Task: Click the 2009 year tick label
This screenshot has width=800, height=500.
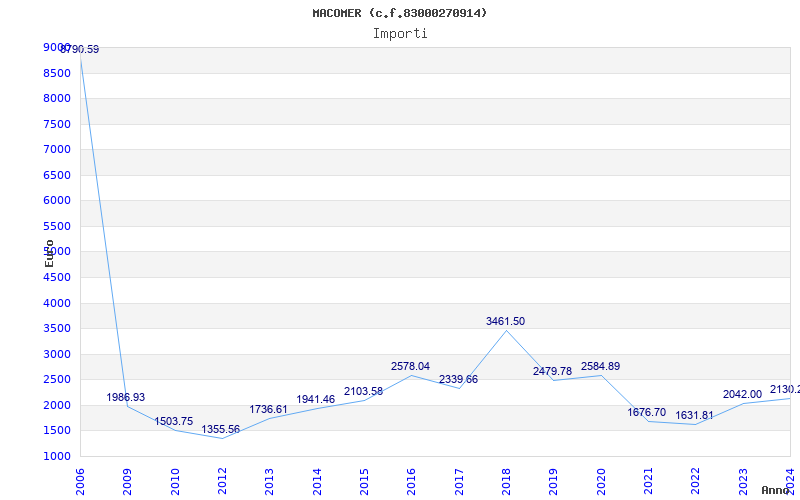Action: [128, 482]
